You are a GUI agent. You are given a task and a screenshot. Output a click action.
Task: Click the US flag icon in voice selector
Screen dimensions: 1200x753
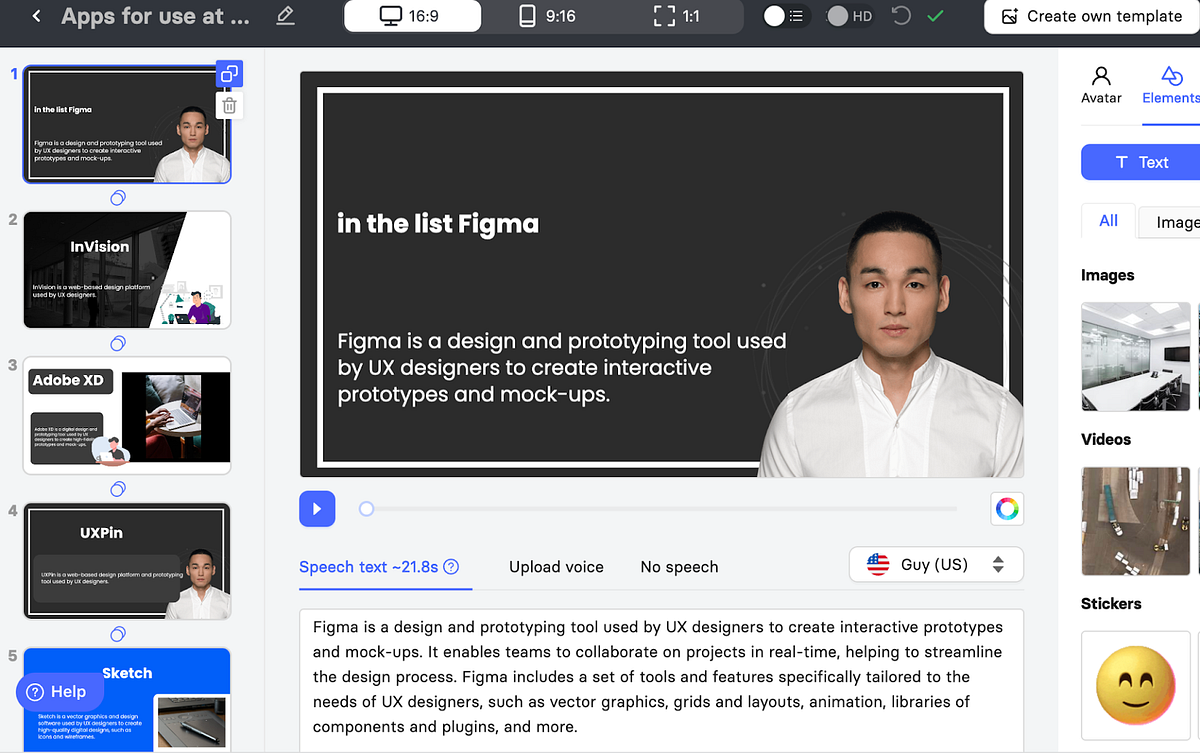pyautogui.click(x=878, y=564)
